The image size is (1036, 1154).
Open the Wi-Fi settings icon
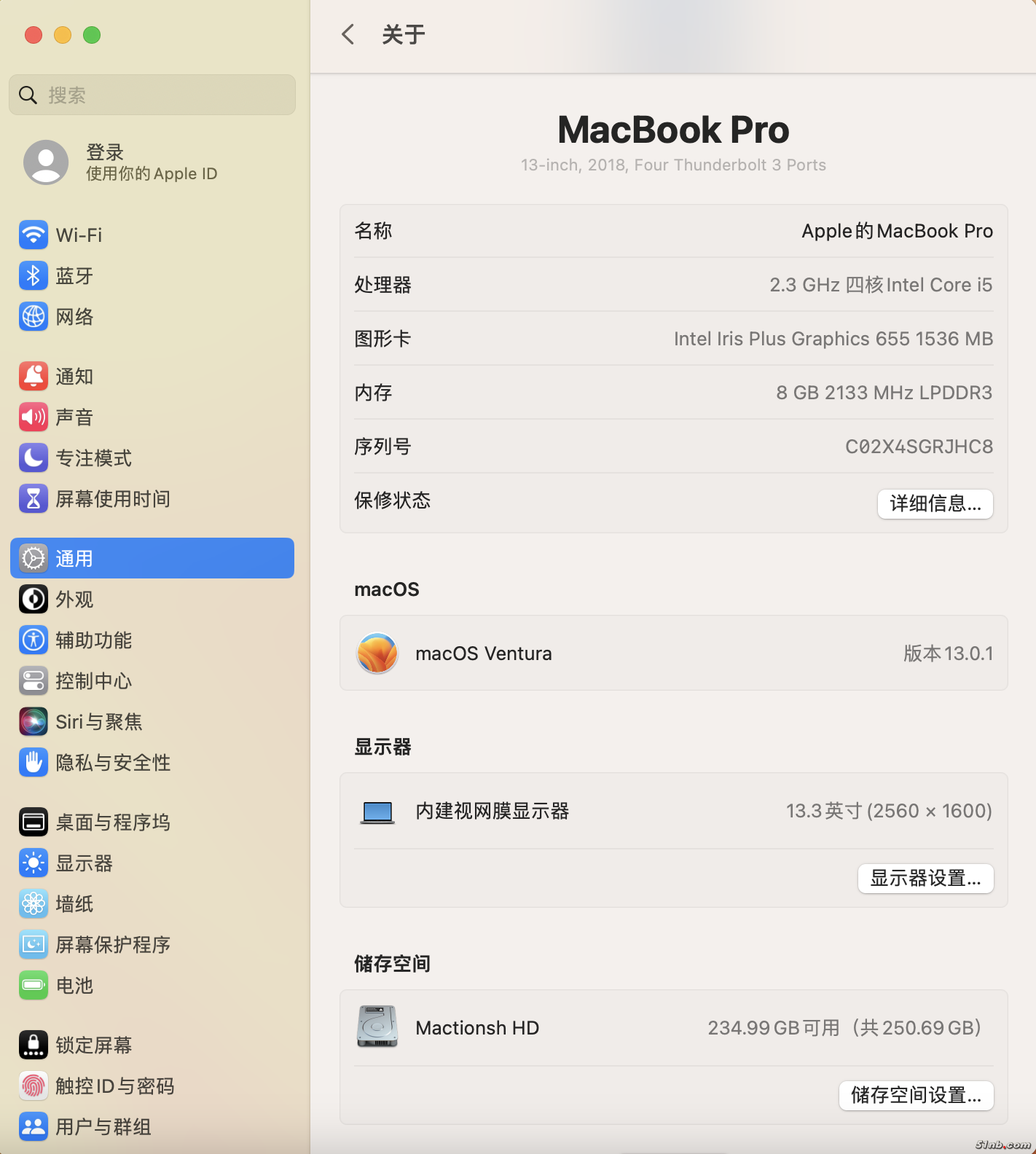pyautogui.click(x=34, y=235)
